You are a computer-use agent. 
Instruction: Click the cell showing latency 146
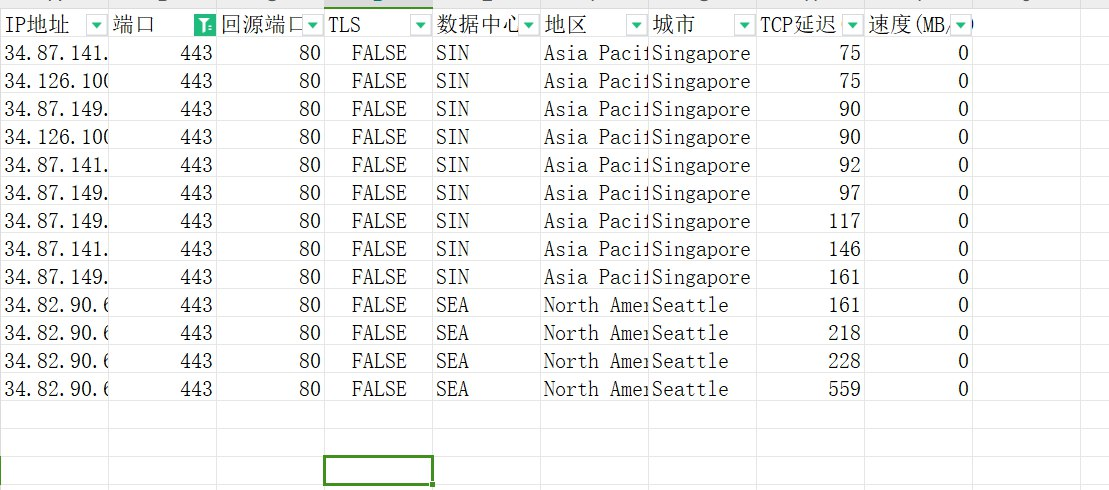pos(810,249)
